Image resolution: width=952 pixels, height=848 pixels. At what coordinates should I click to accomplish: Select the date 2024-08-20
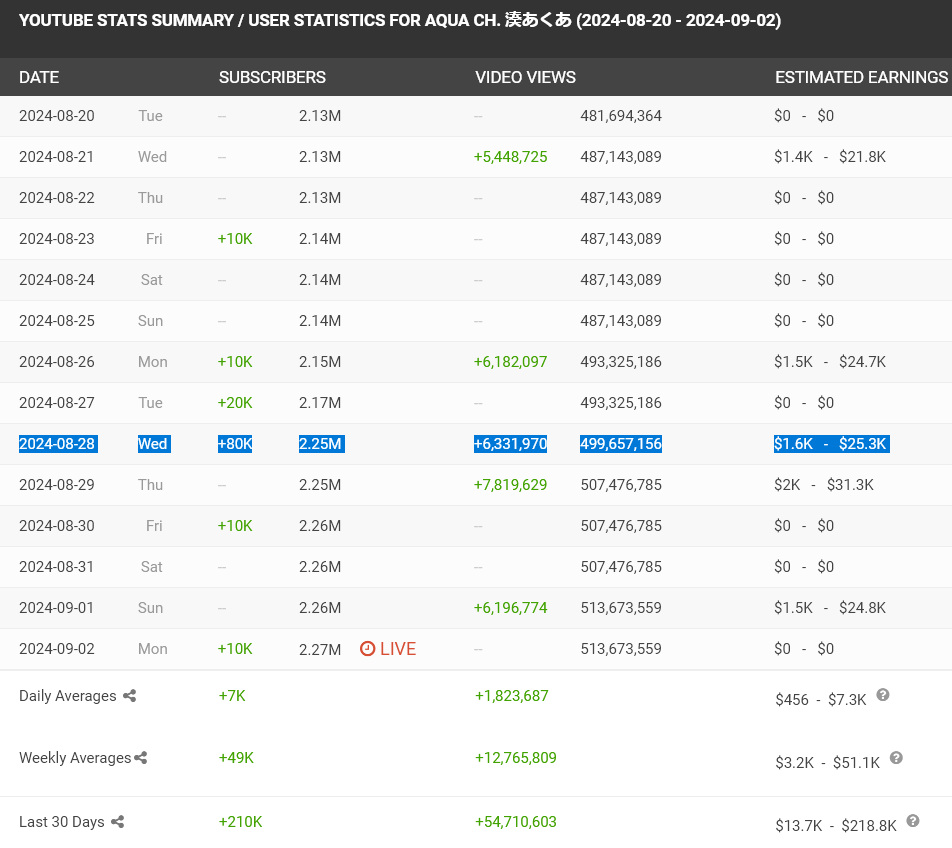pyautogui.click(x=57, y=116)
